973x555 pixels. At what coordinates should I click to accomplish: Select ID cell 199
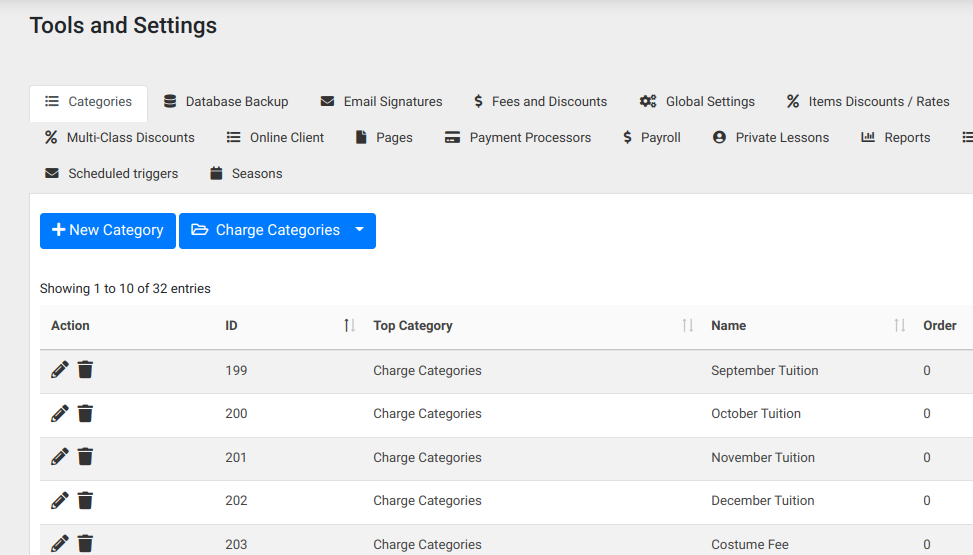[236, 371]
